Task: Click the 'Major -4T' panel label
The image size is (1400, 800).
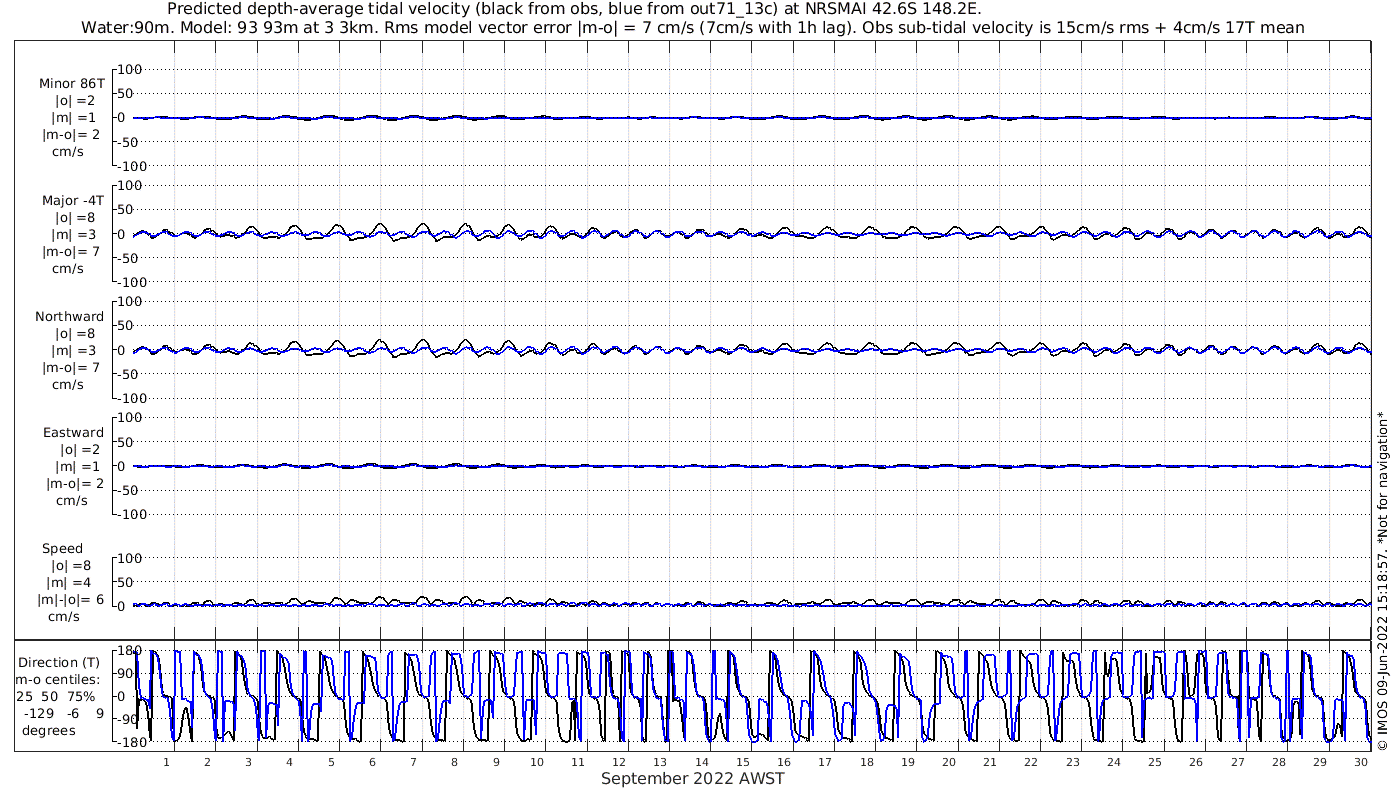Action: point(72,200)
